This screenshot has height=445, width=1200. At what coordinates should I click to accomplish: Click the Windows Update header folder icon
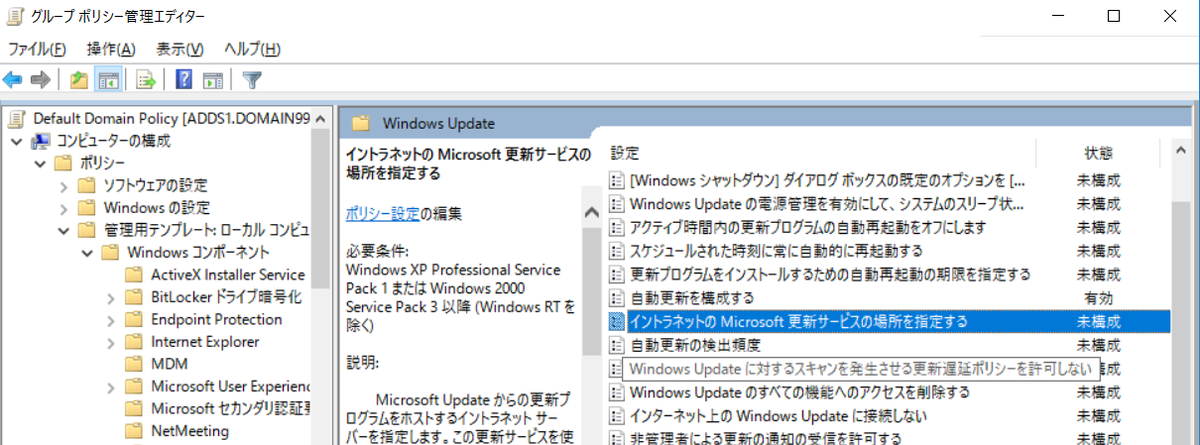pyautogui.click(x=361, y=124)
